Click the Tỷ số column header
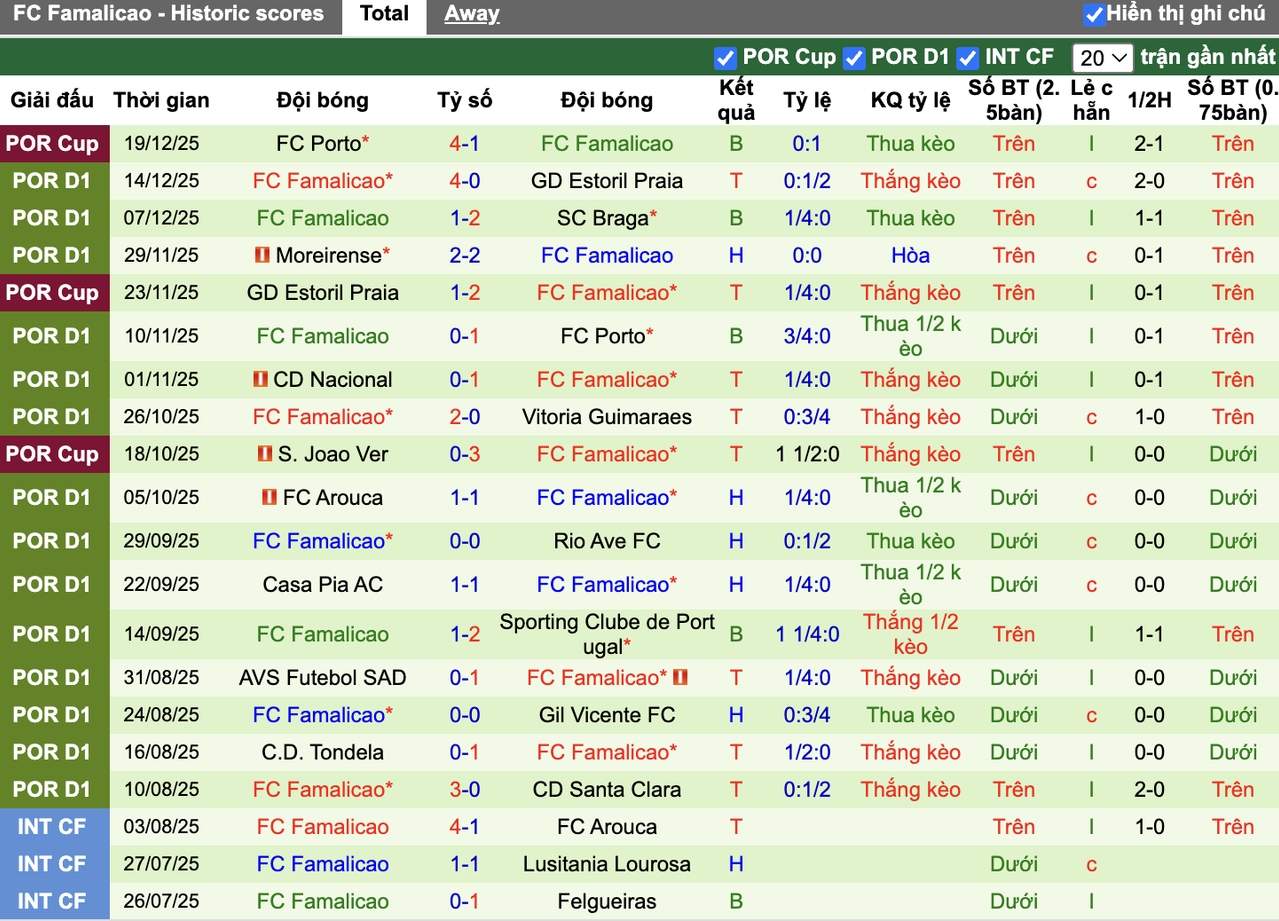Viewport: 1279px width, 921px height. coord(465,100)
